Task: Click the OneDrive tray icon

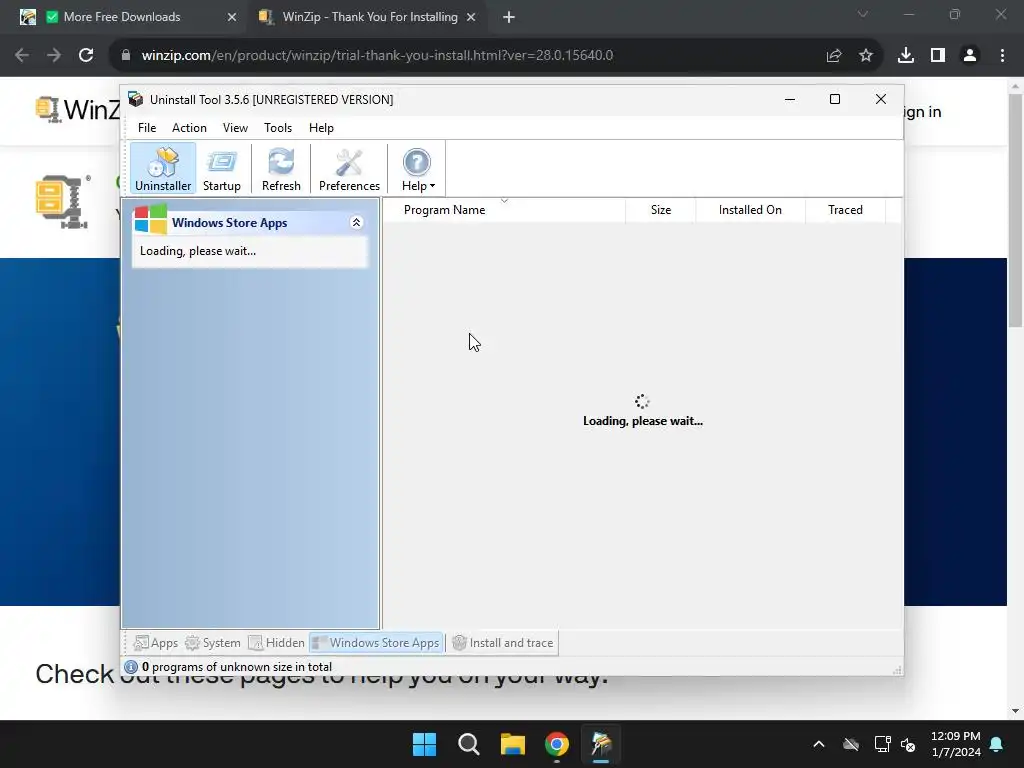Action: [850, 744]
